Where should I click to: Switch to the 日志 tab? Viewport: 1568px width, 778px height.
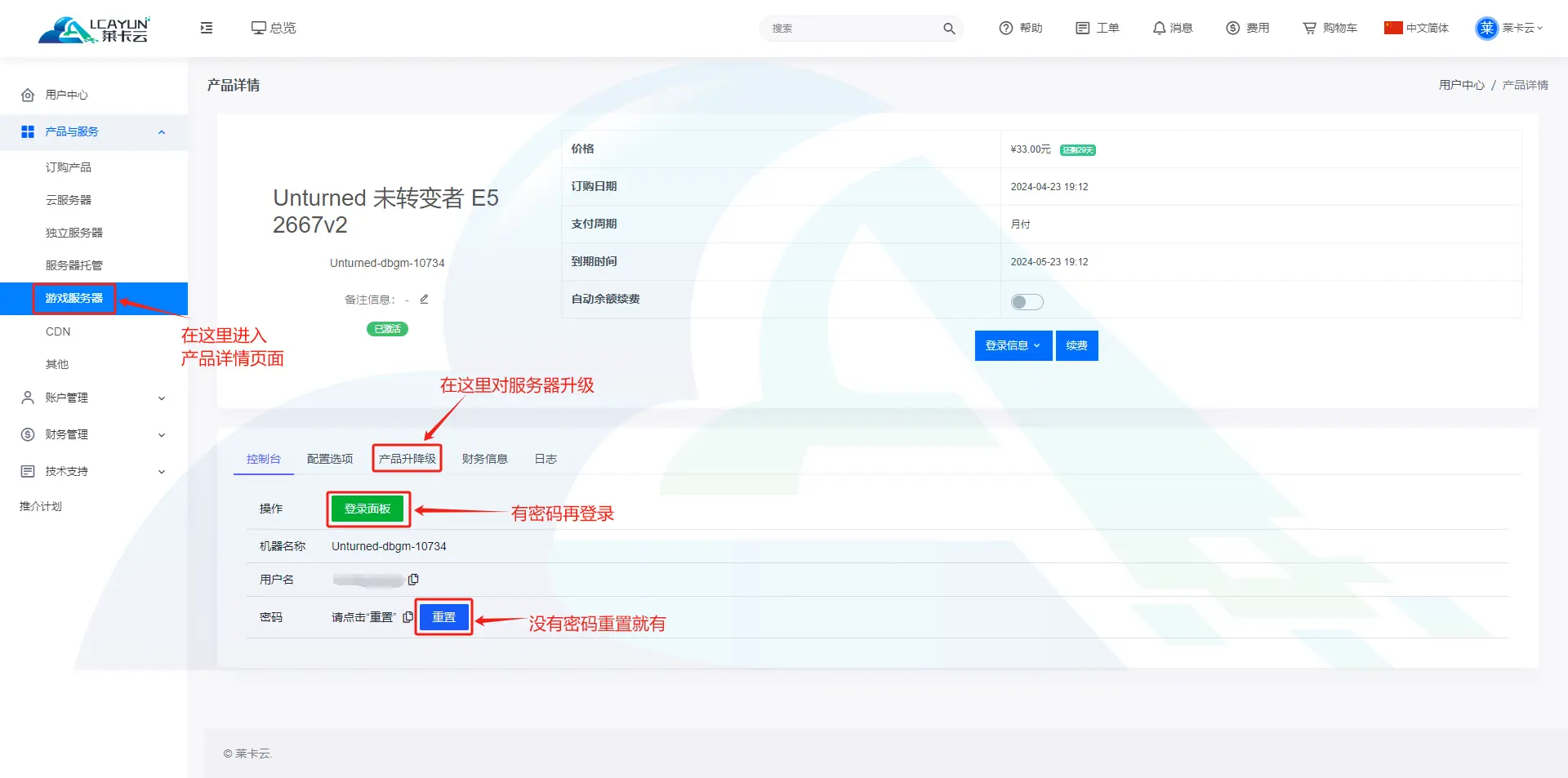tap(546, 459)
